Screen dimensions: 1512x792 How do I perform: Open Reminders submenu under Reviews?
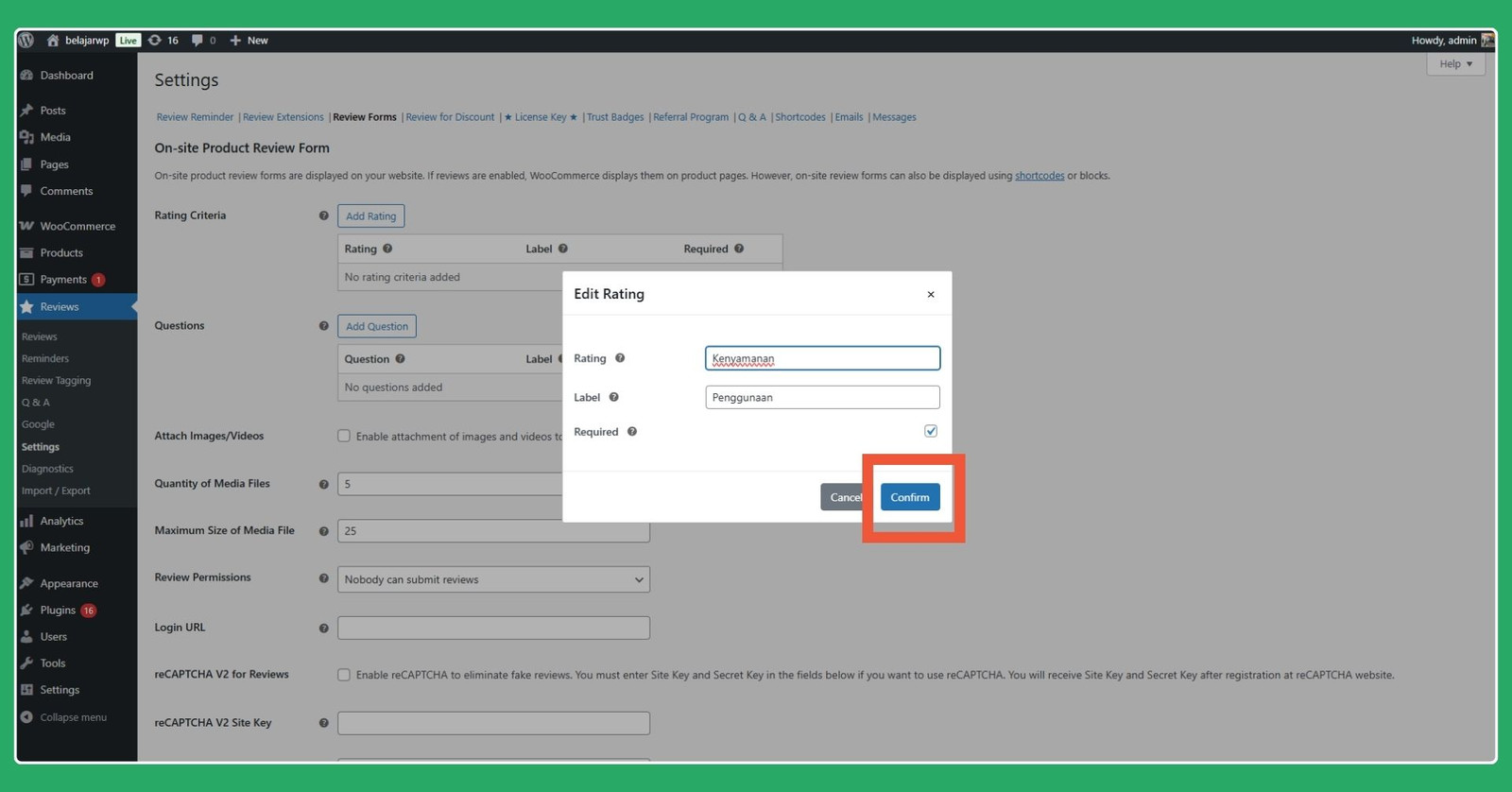tap(45, 359)
